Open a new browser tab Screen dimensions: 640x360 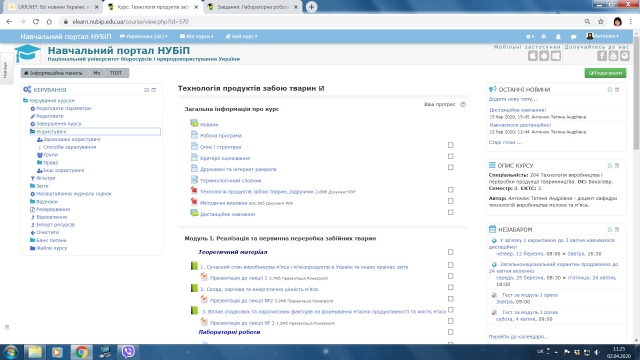pos(311,7)
